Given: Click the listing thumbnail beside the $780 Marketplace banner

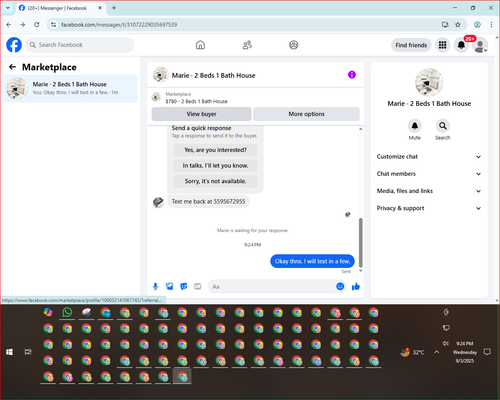Looking at the screenshot, I should (156, 97).
